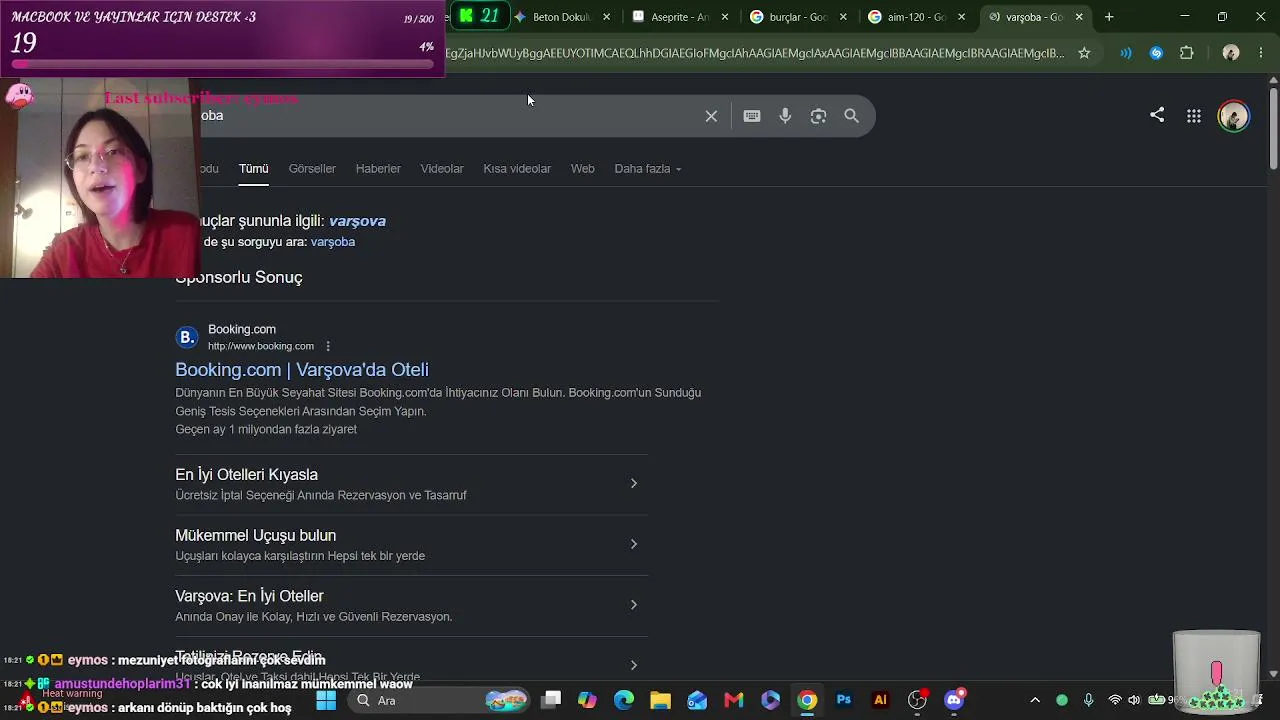The image size is (1280, 720).
Task: Clear the search box text
Action: (711, 116)
